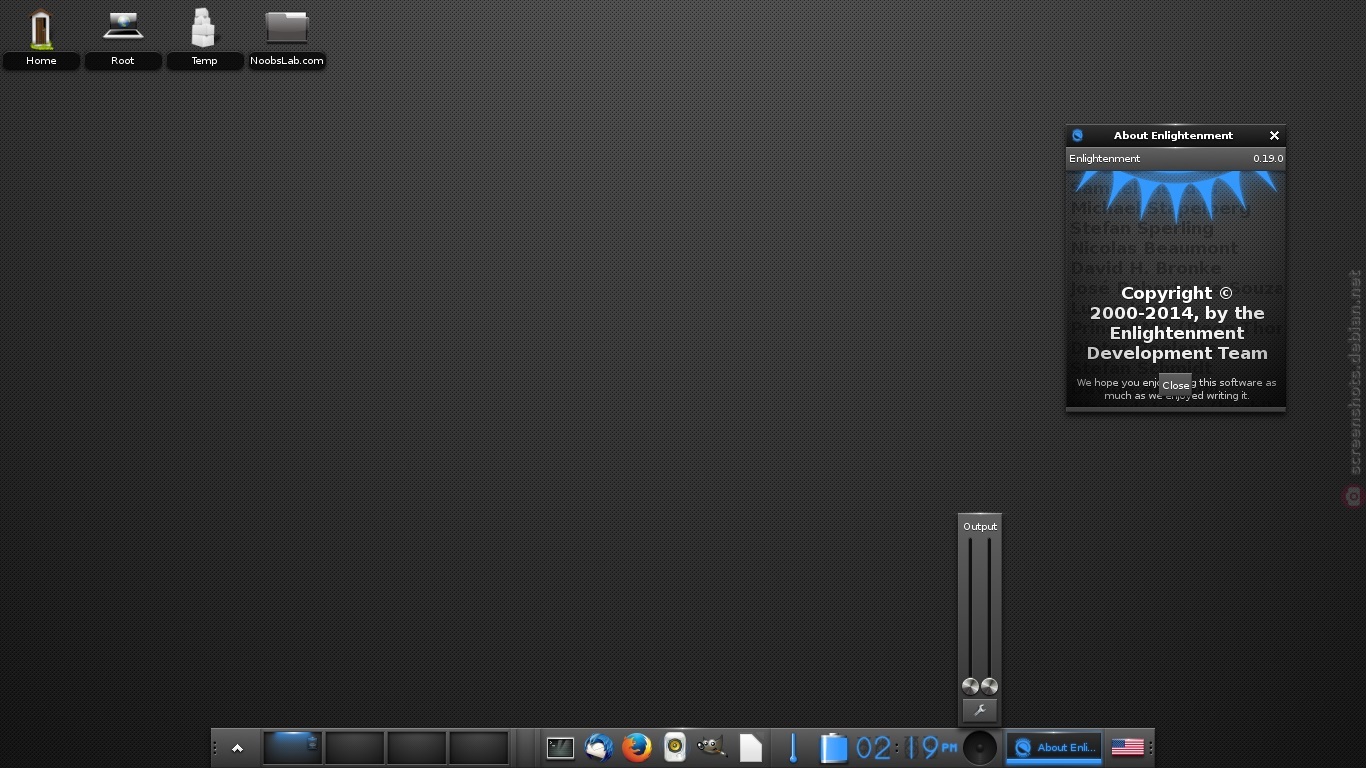This screenshot has width=1366, height=768.
Task: Launch Thunderbird mail from the shelf
Action: (599, 747)
